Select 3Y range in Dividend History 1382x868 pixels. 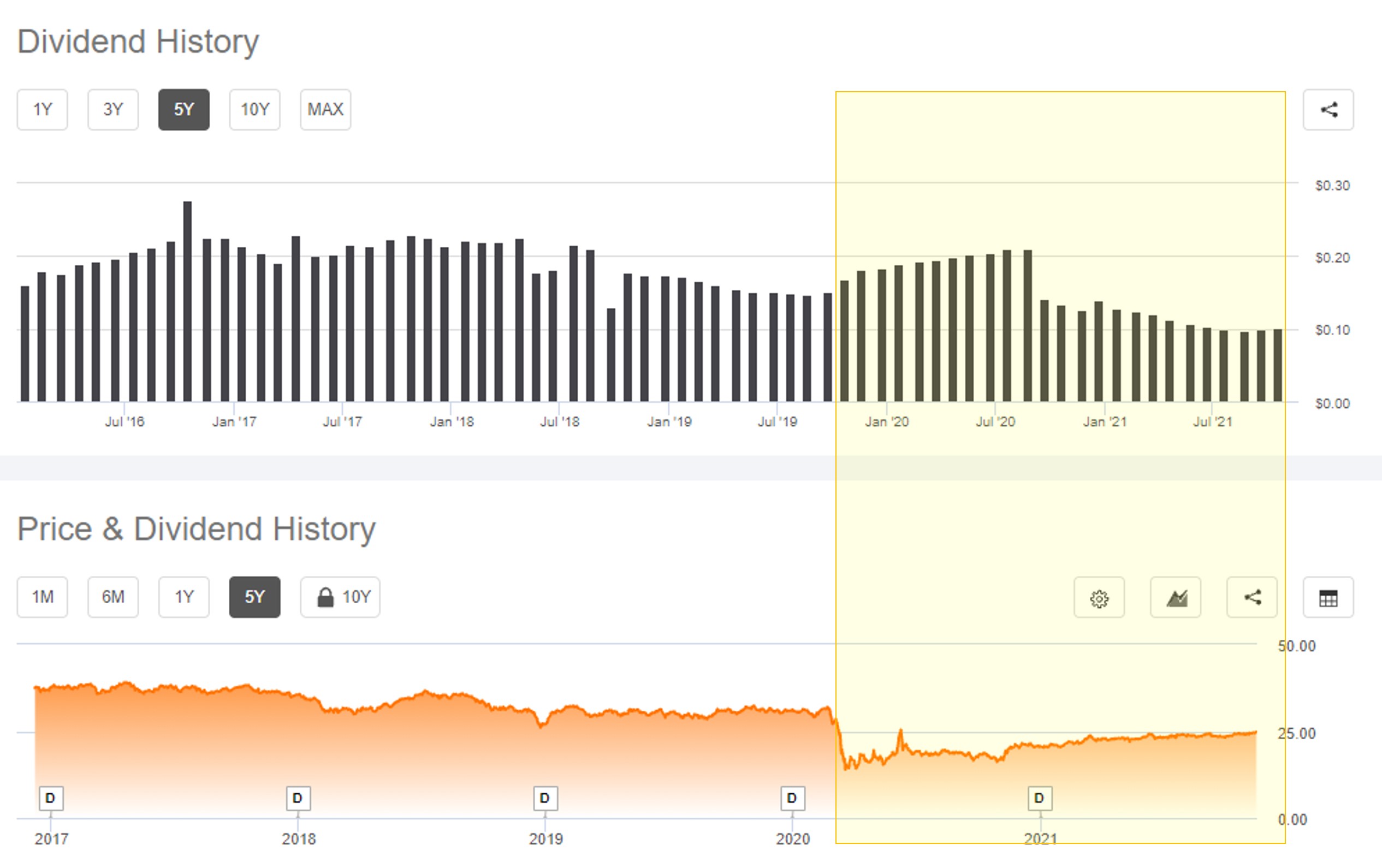click(113, 110)
